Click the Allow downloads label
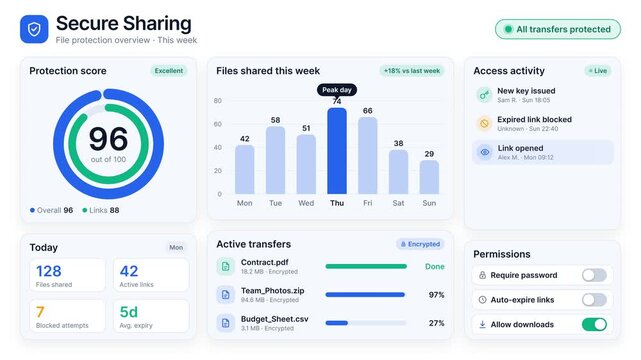This screenshot has width=641, height=360. point(522,324)
